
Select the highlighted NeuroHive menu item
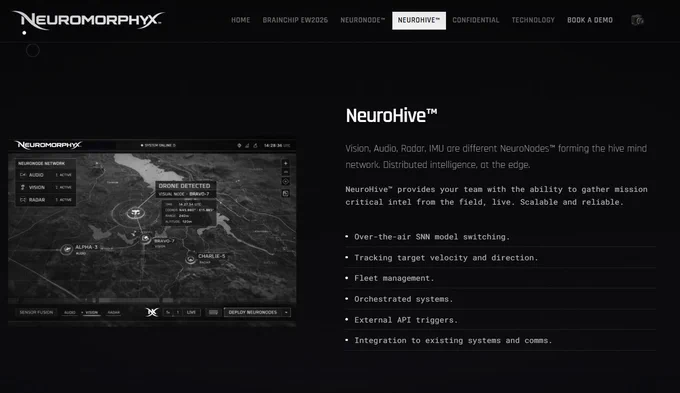coord(419,20)
